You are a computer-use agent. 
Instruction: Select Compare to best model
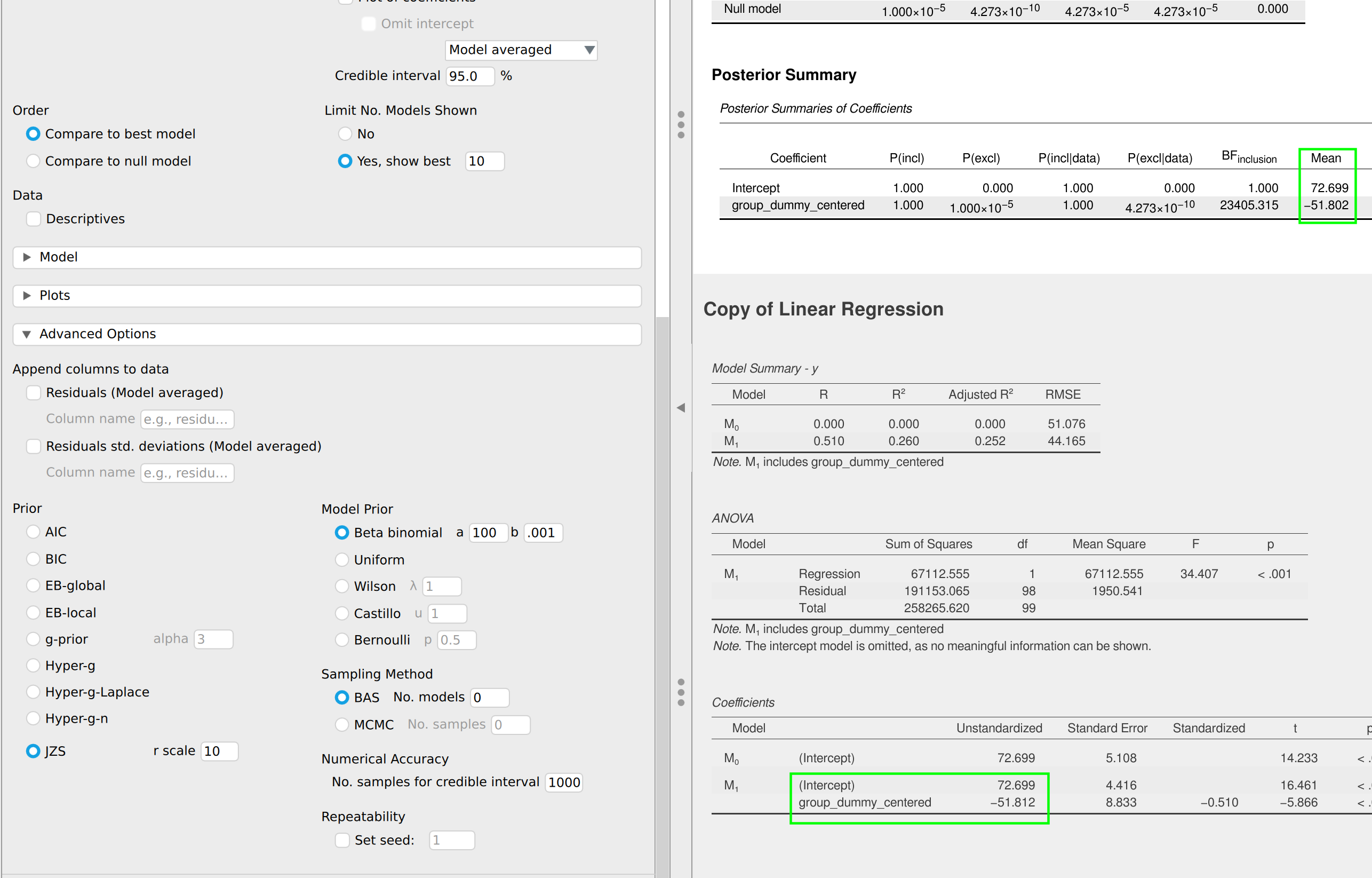33,134
